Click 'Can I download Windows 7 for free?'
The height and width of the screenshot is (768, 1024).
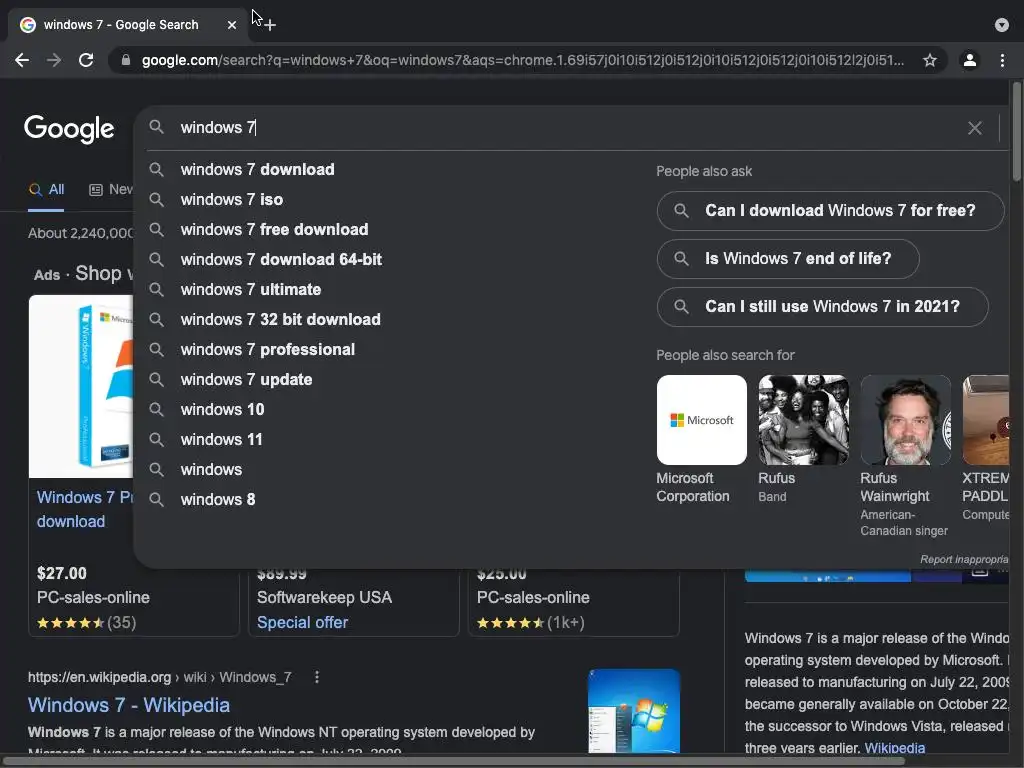(830, 211)
